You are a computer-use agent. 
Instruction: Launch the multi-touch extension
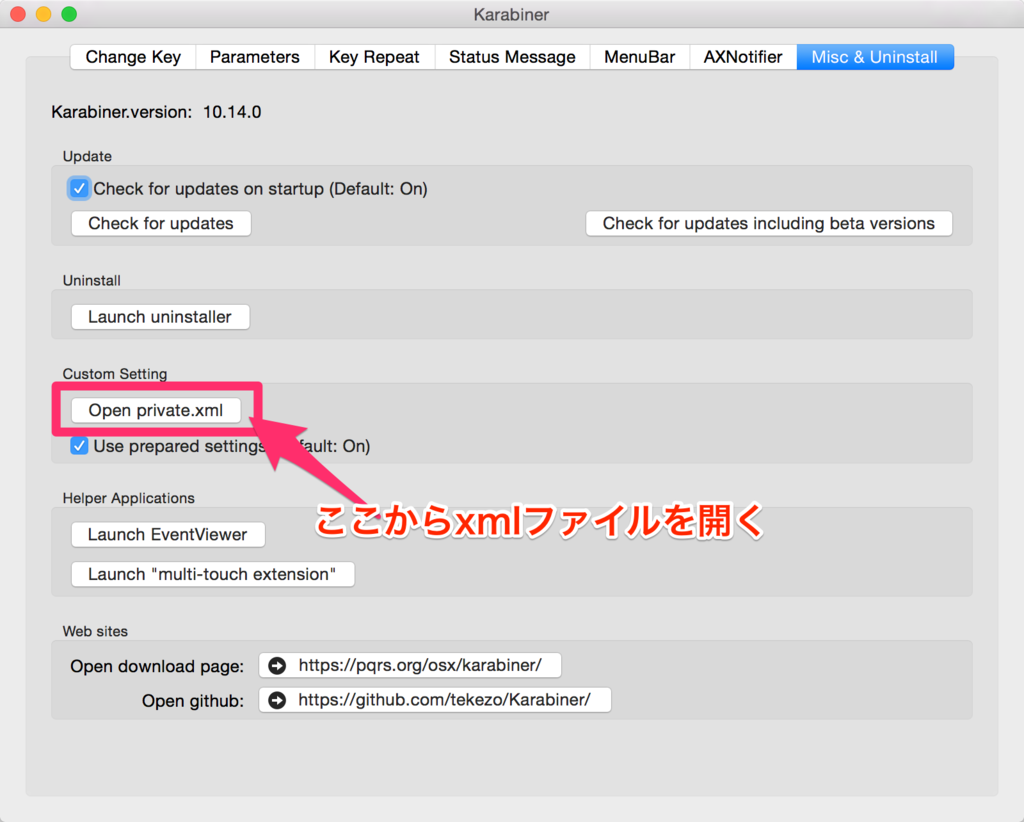click(x=212, y=574)
